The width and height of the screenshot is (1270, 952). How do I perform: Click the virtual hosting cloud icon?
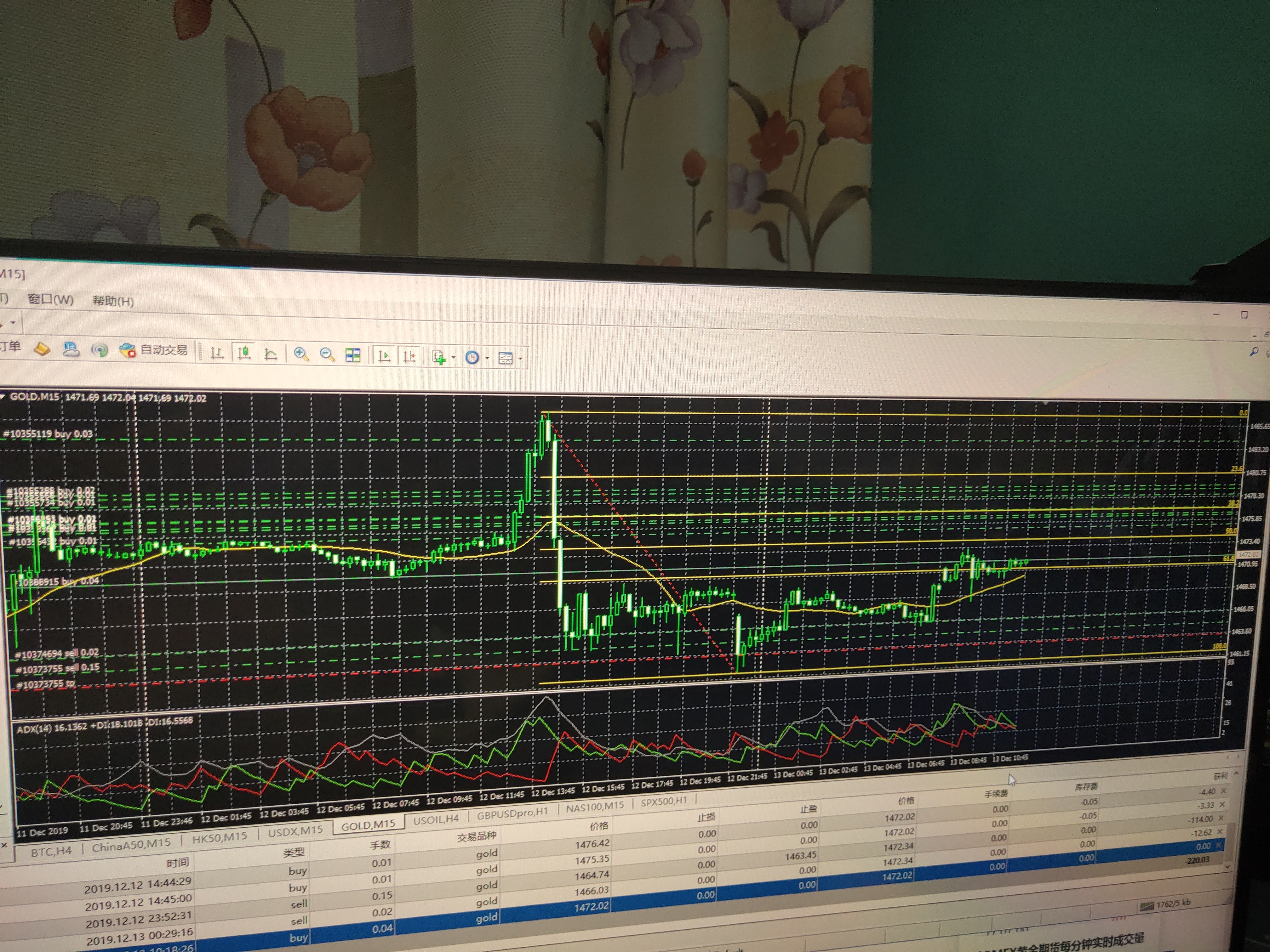[71, 349]
